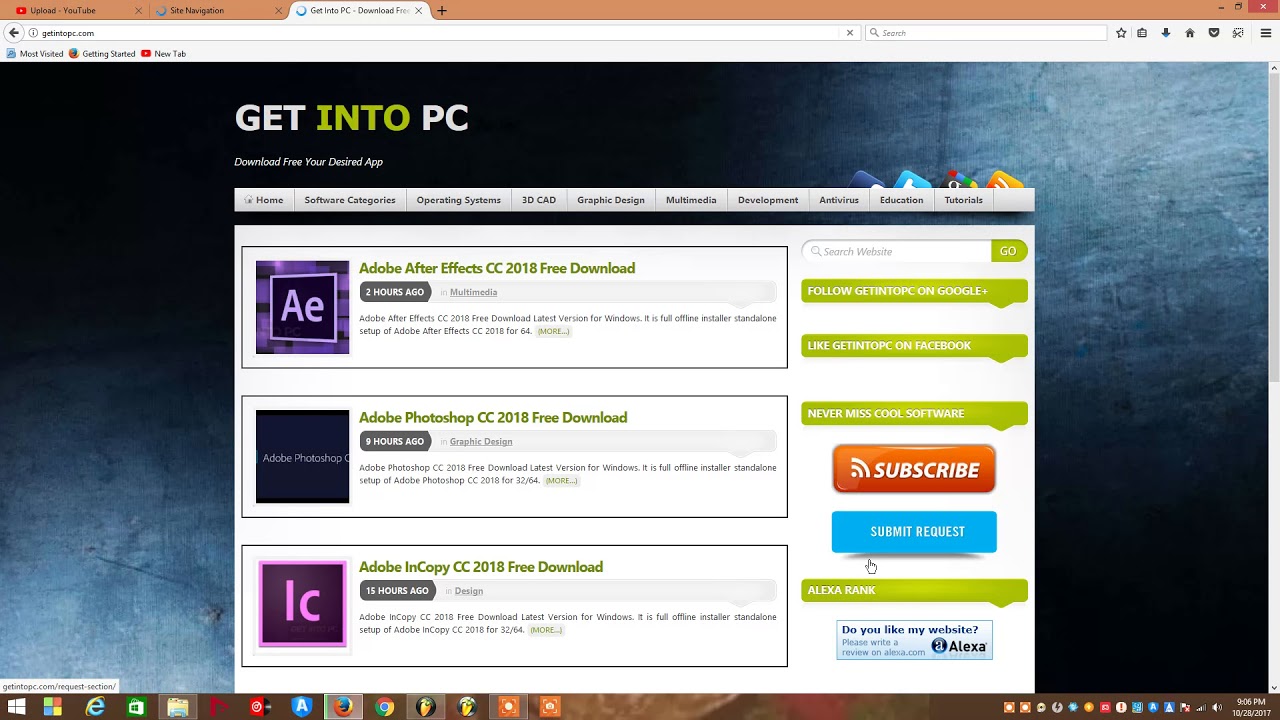
Task: Click the Firefox Search box
Action: (986, 33)
